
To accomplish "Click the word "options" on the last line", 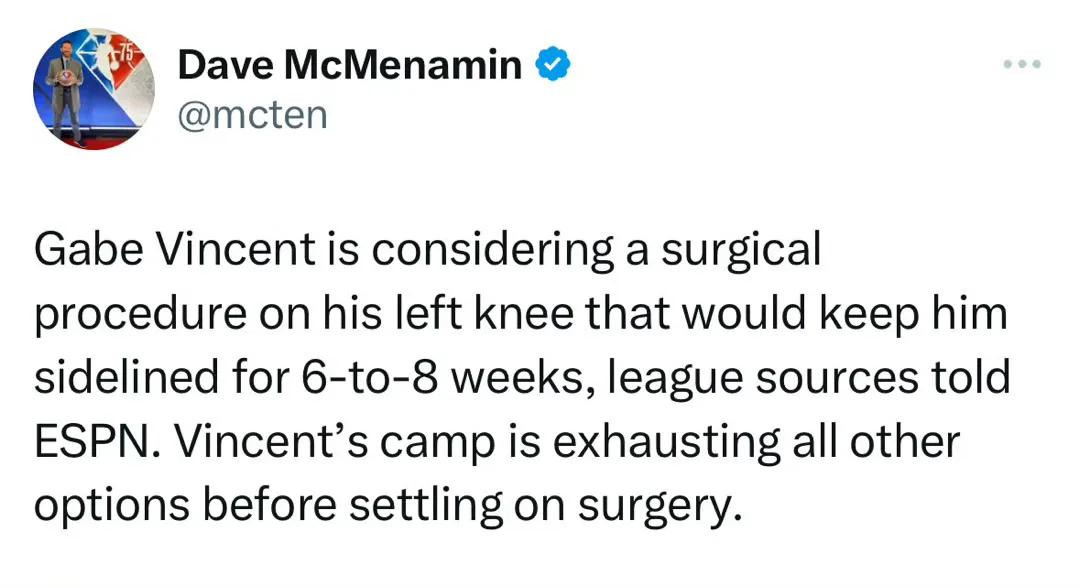I will [x=110, y=505].
